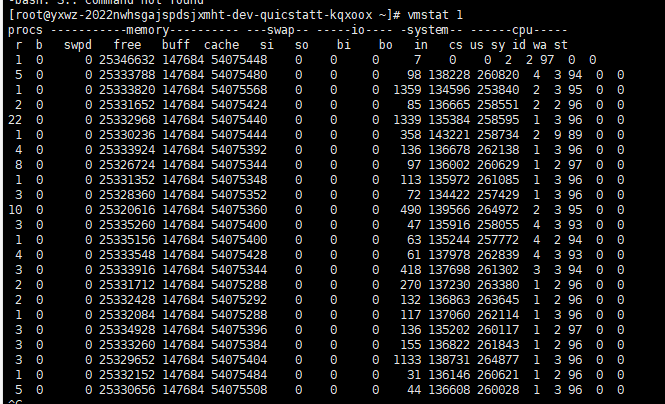Click the value 138228 in the table
665x404 pixels.
pos(449,75)
